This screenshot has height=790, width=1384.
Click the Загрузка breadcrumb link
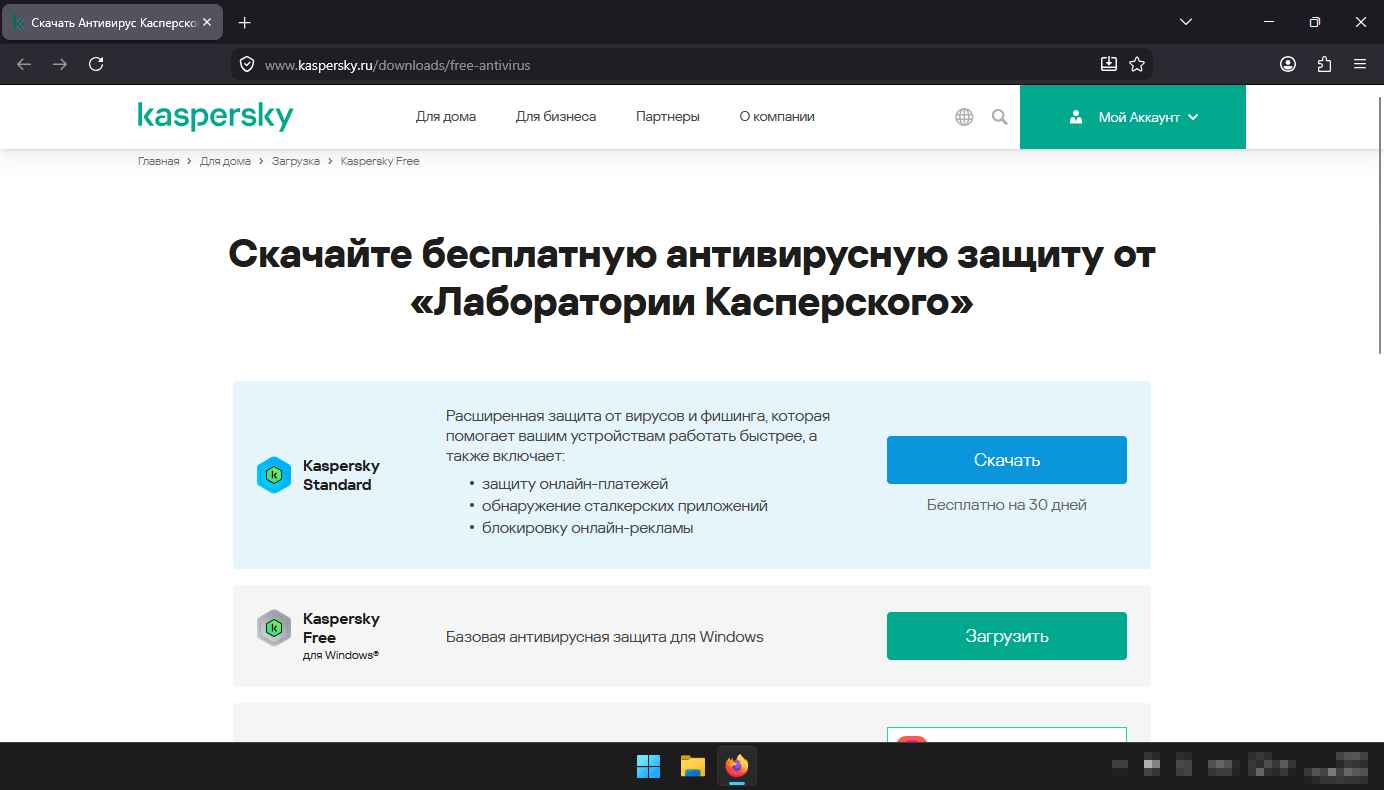[296, 161]
